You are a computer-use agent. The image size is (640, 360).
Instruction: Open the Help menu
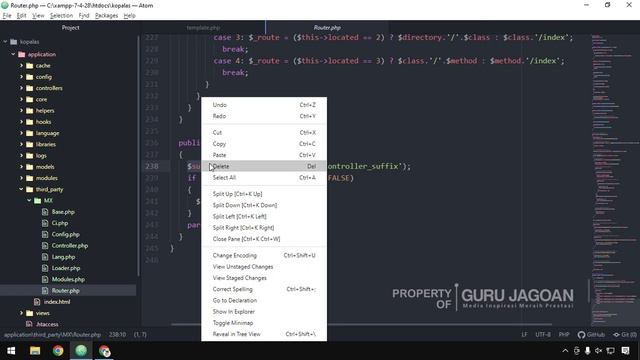pyautogui.click(x=129, y=16)
